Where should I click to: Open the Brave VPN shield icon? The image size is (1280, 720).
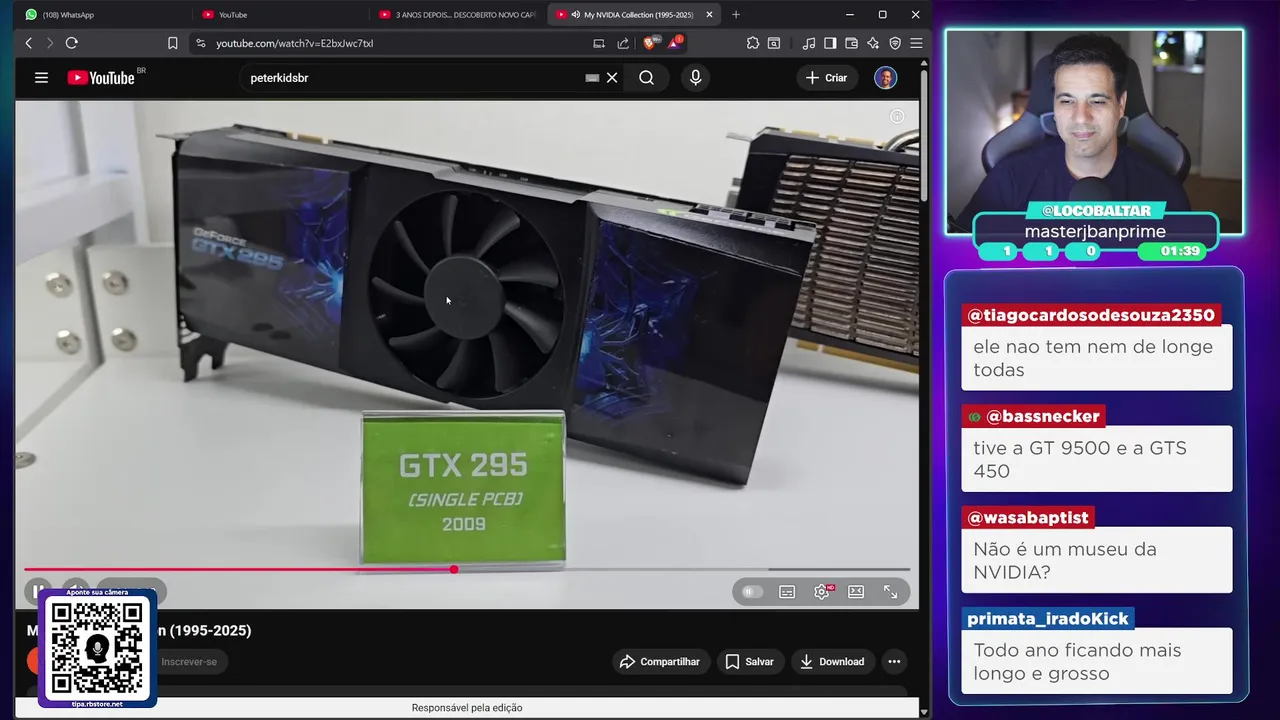coord(895,43)
